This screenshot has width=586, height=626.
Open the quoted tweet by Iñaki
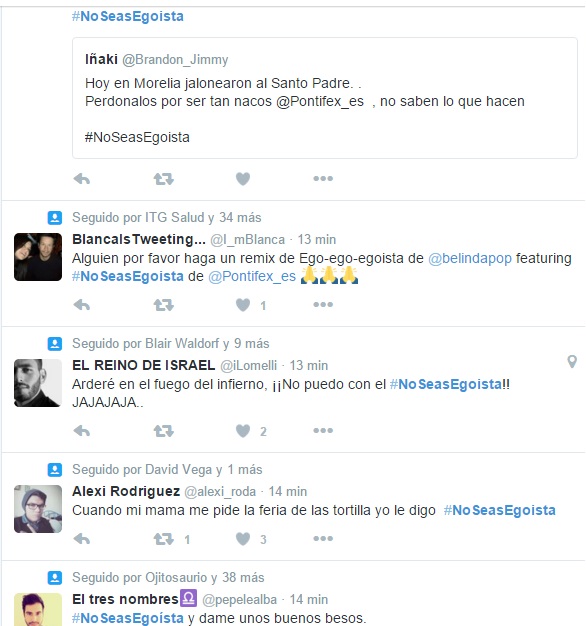coord(325,98)
